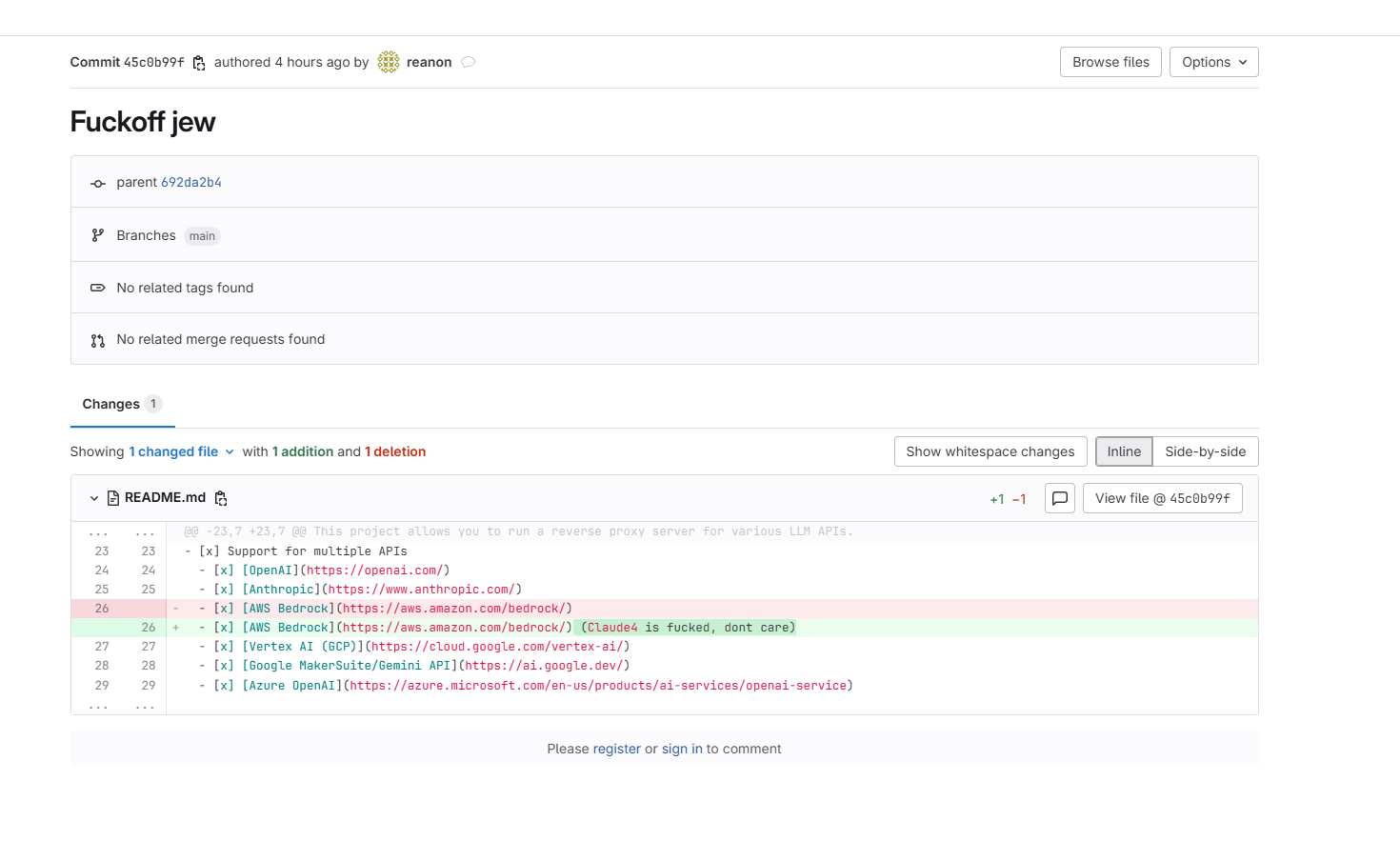This screenshot has width=1400, height=861.
Task: Open parent commit 692da2b4 link
Action: [190, 182]
